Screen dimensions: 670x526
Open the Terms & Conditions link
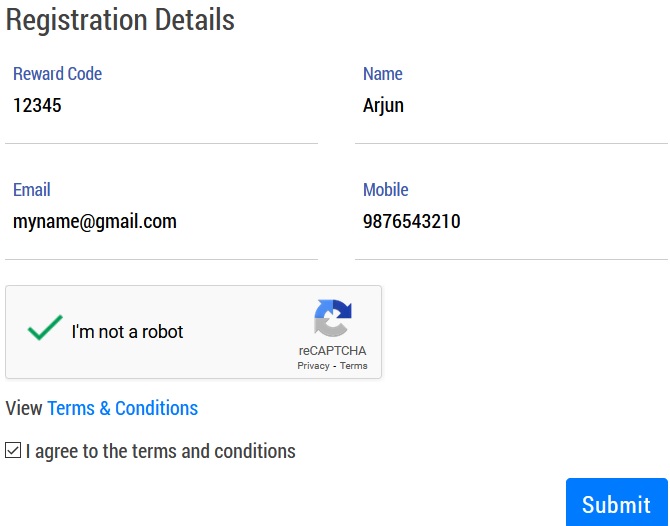122,408
